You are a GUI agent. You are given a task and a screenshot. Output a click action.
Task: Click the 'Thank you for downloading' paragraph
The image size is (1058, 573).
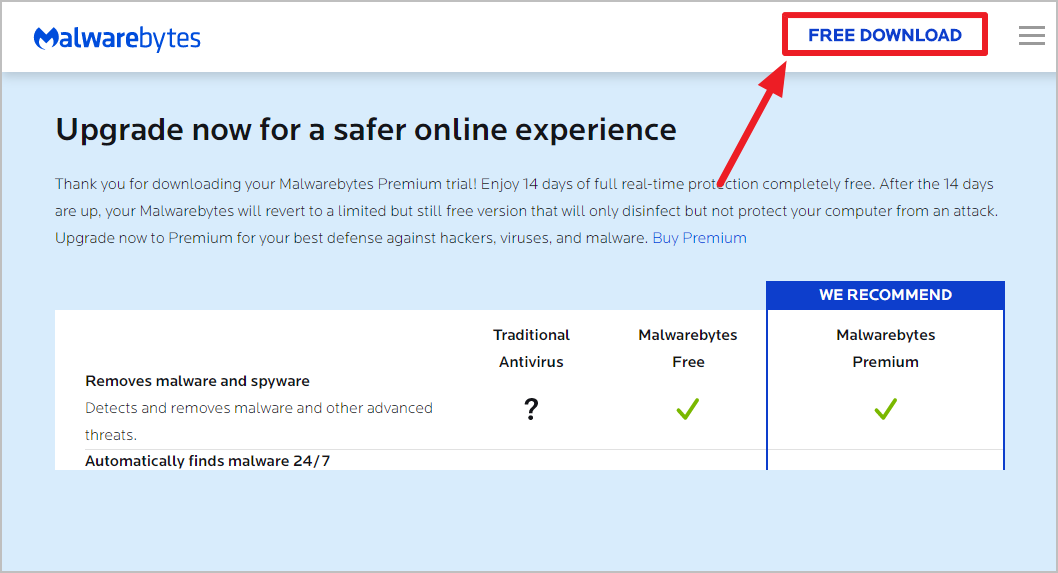pos(526,211)
